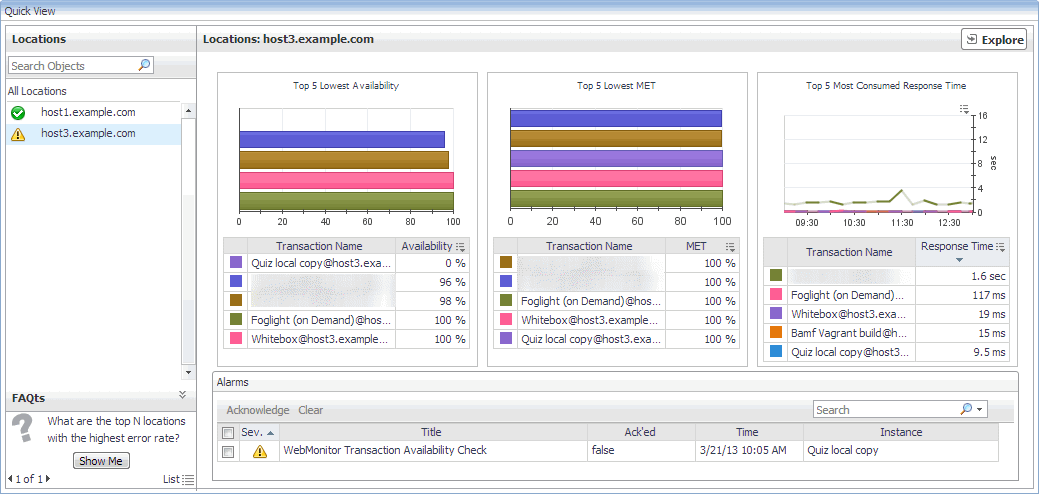
Task: Click the Acknowledge action in Alarms
Action: tap(257, 410)
